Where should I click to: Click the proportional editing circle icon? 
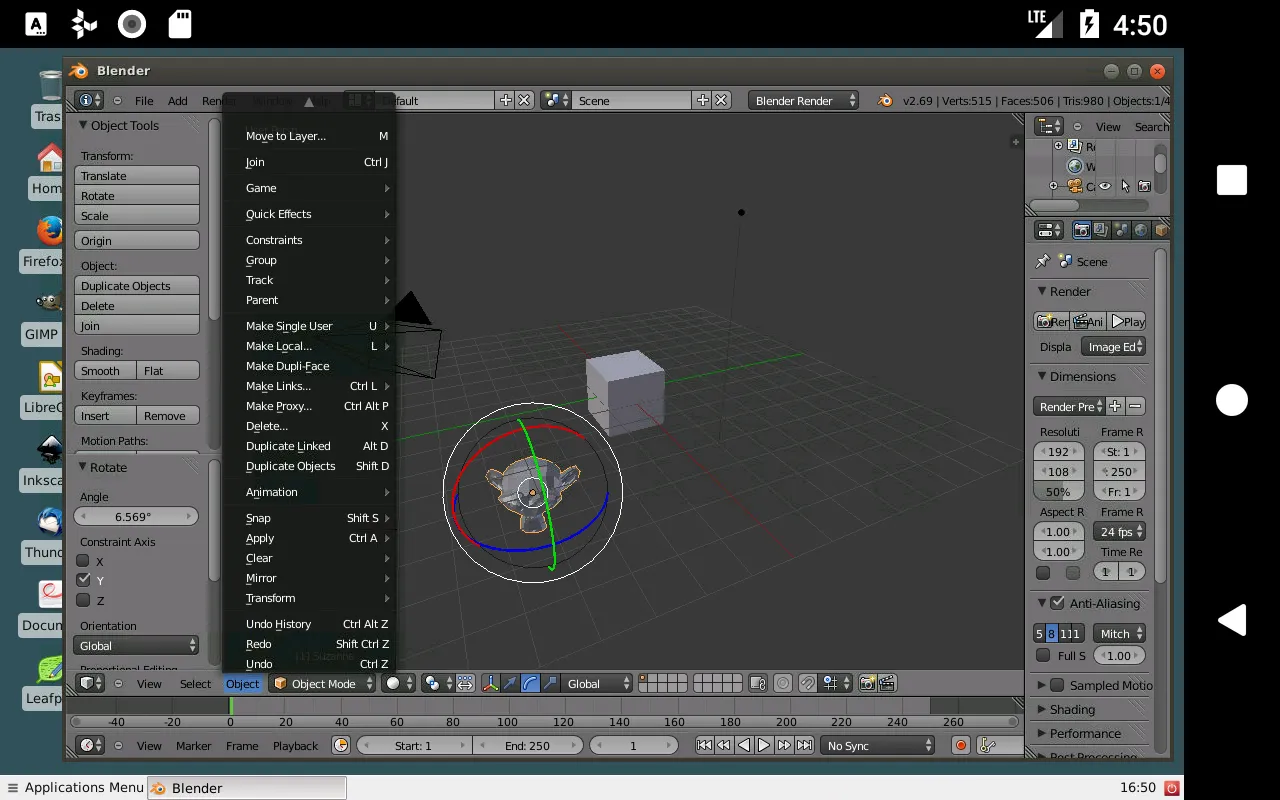point(783,684)
